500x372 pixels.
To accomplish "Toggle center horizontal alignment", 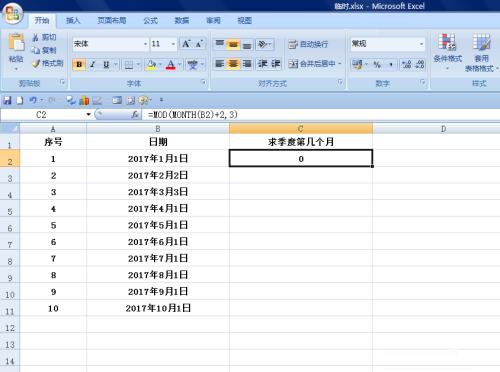I will click(x=233, y=64).
